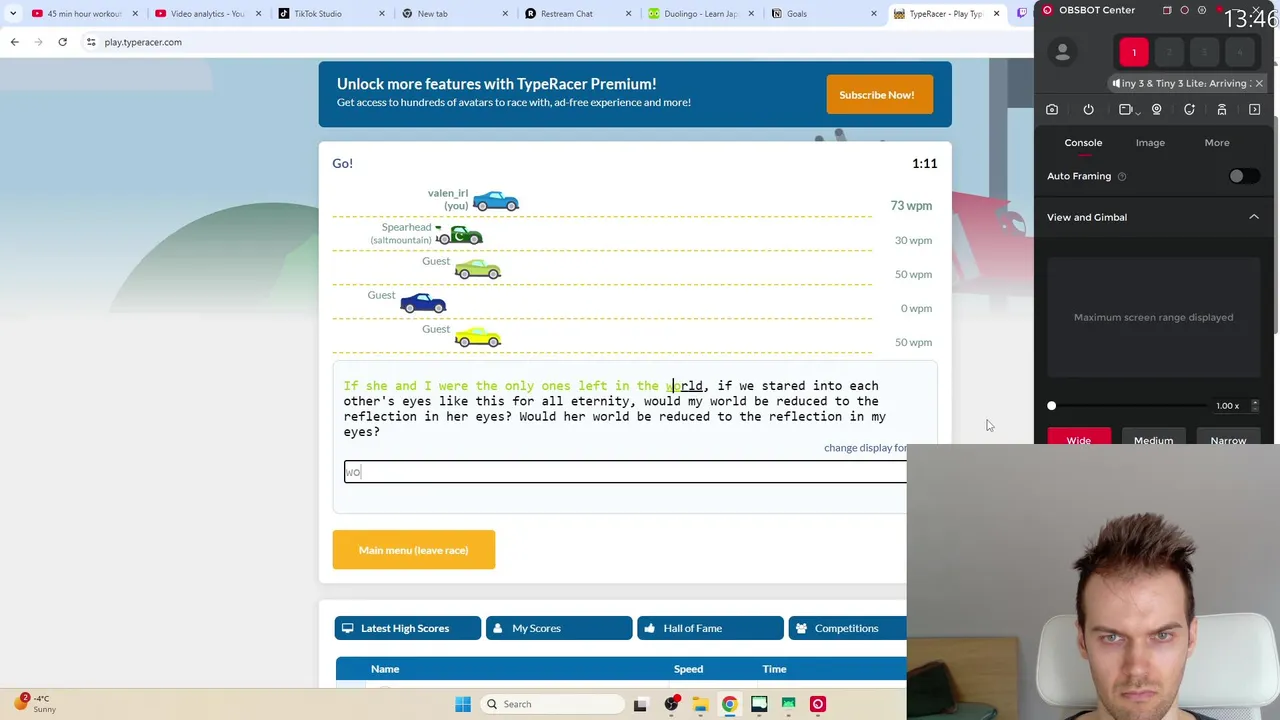Open the OBSBOT user profile avatar
1280x720 pixels.
click(x=1063, y=52)
